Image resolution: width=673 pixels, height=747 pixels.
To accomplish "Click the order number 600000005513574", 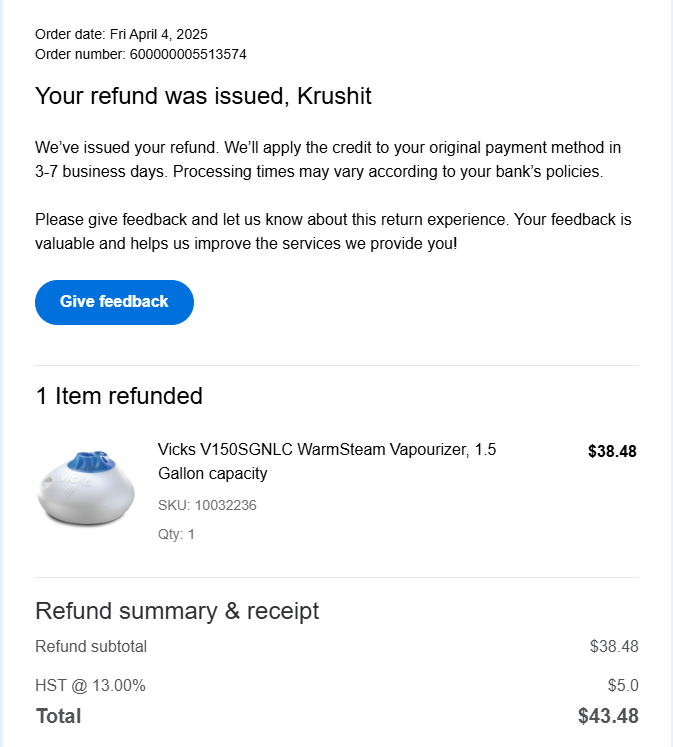I will coord(188,54).
